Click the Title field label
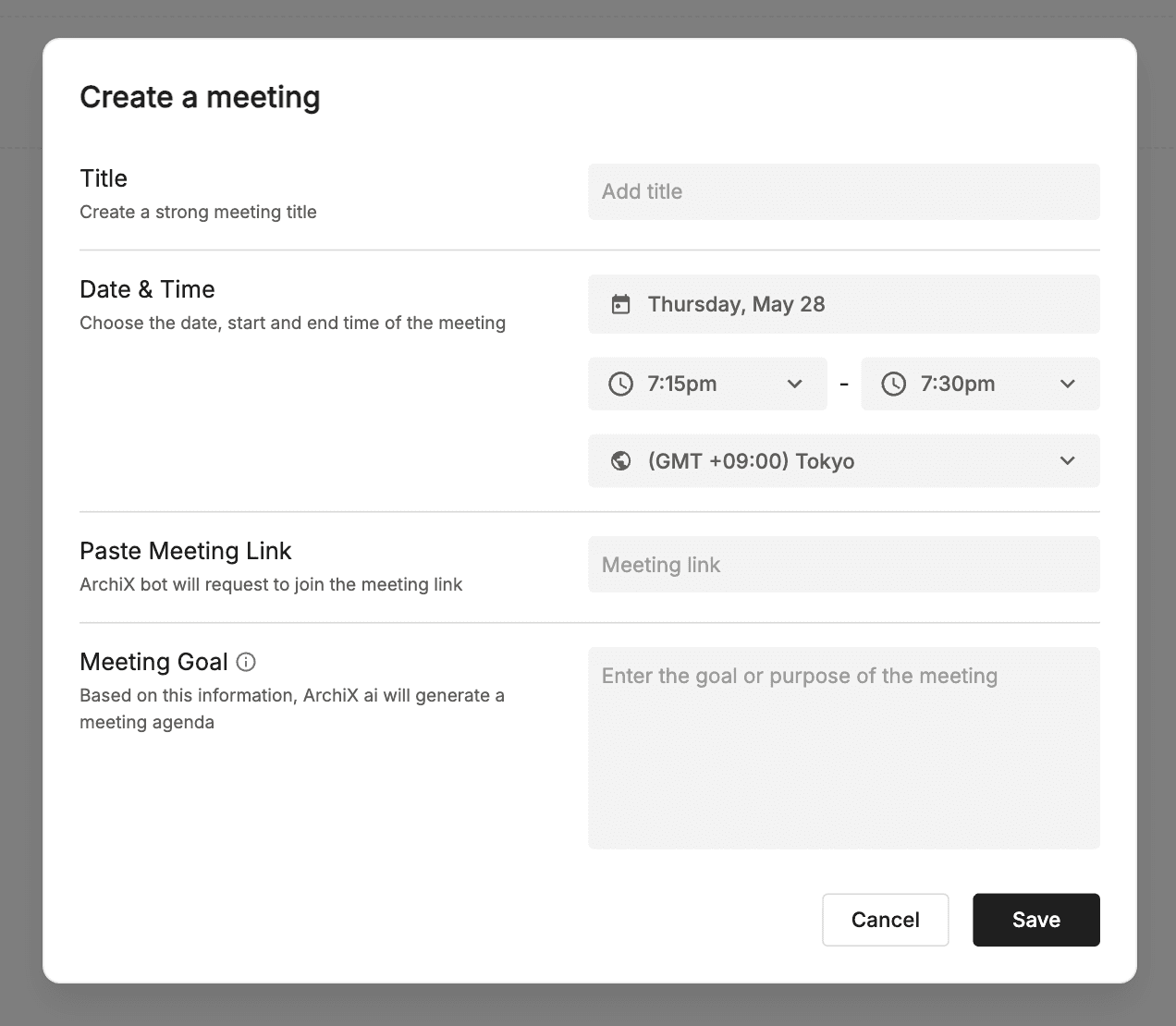Image resolution: width=1176 pixels, height=1026 pixels. click(x=104, y=177)
